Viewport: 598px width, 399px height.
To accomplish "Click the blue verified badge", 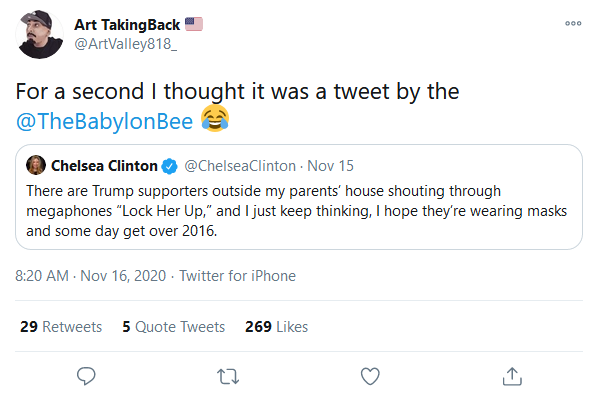I will click(x=169, y=166).
